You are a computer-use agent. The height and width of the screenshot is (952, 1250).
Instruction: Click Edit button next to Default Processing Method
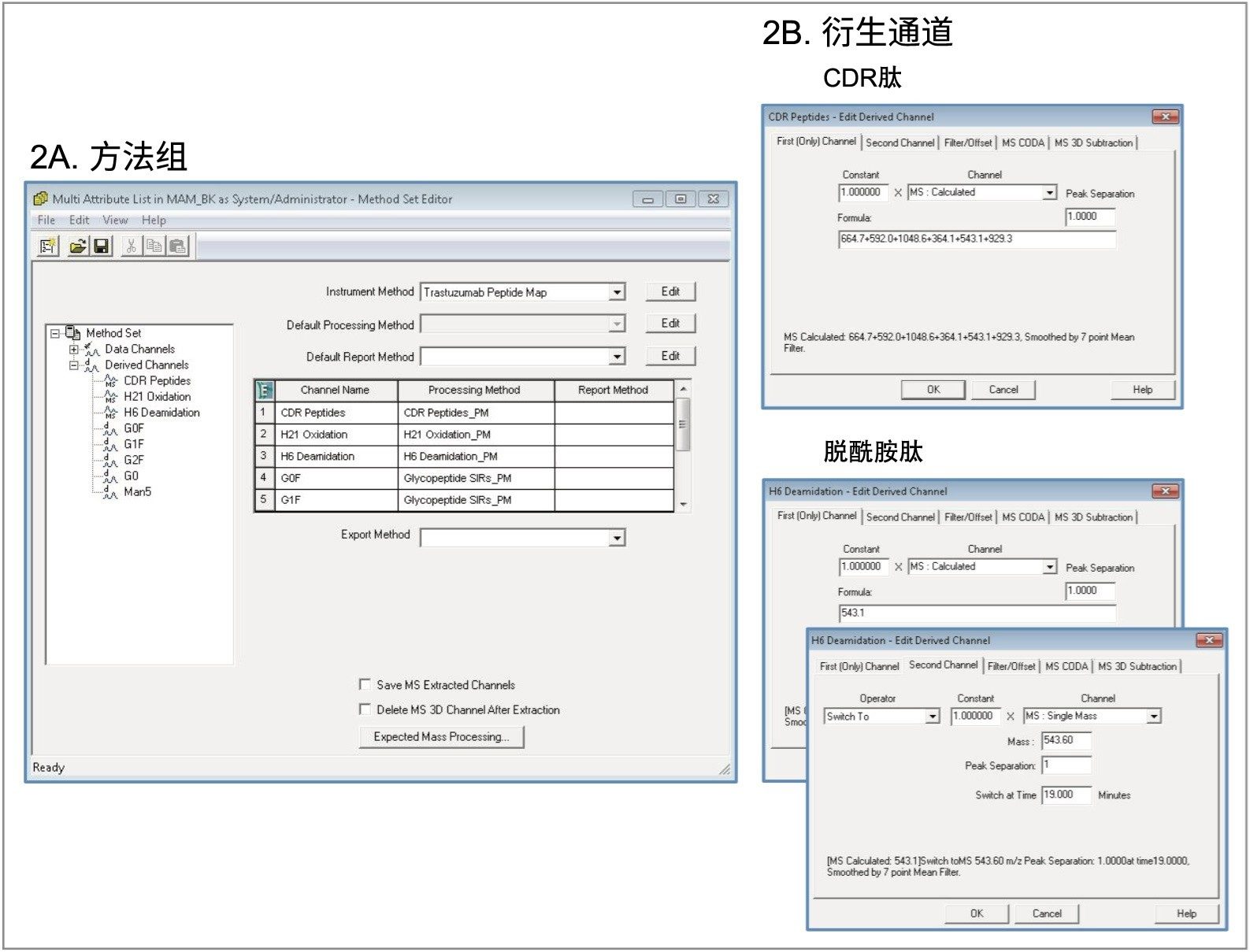(670, 323)
